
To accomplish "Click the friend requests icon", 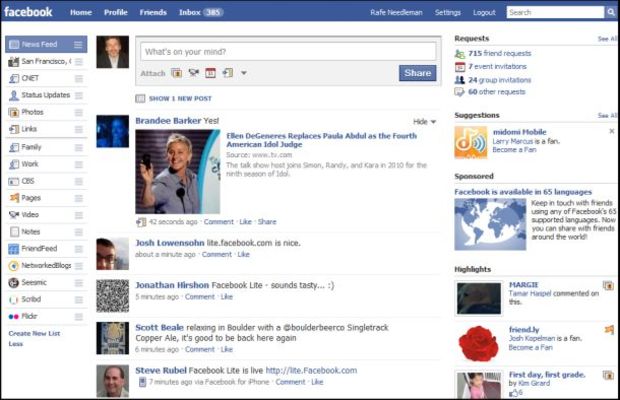I will pyautogui.click(x=459, y=54).
